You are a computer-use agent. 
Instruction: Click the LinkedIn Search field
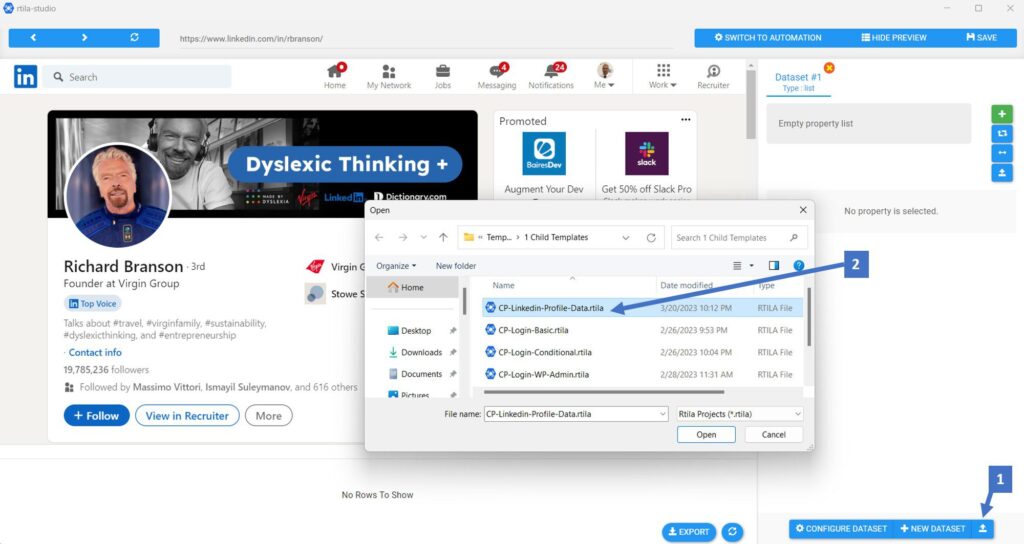(138, 77)
